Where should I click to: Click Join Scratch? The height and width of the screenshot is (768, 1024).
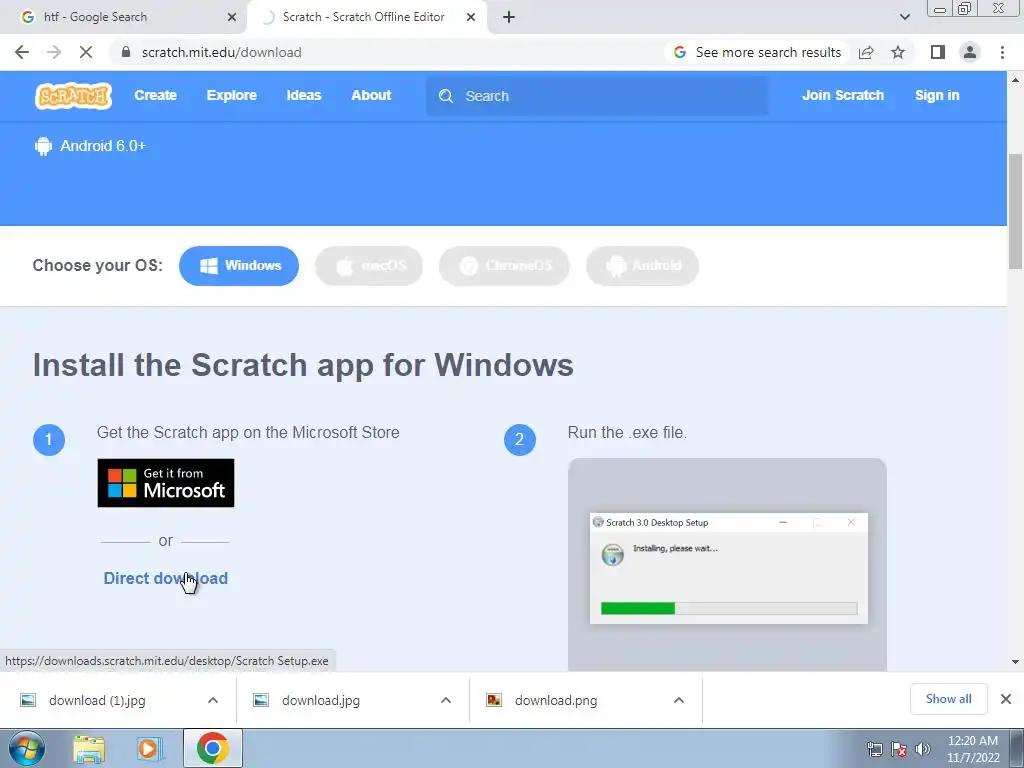(x=842, y=95)
